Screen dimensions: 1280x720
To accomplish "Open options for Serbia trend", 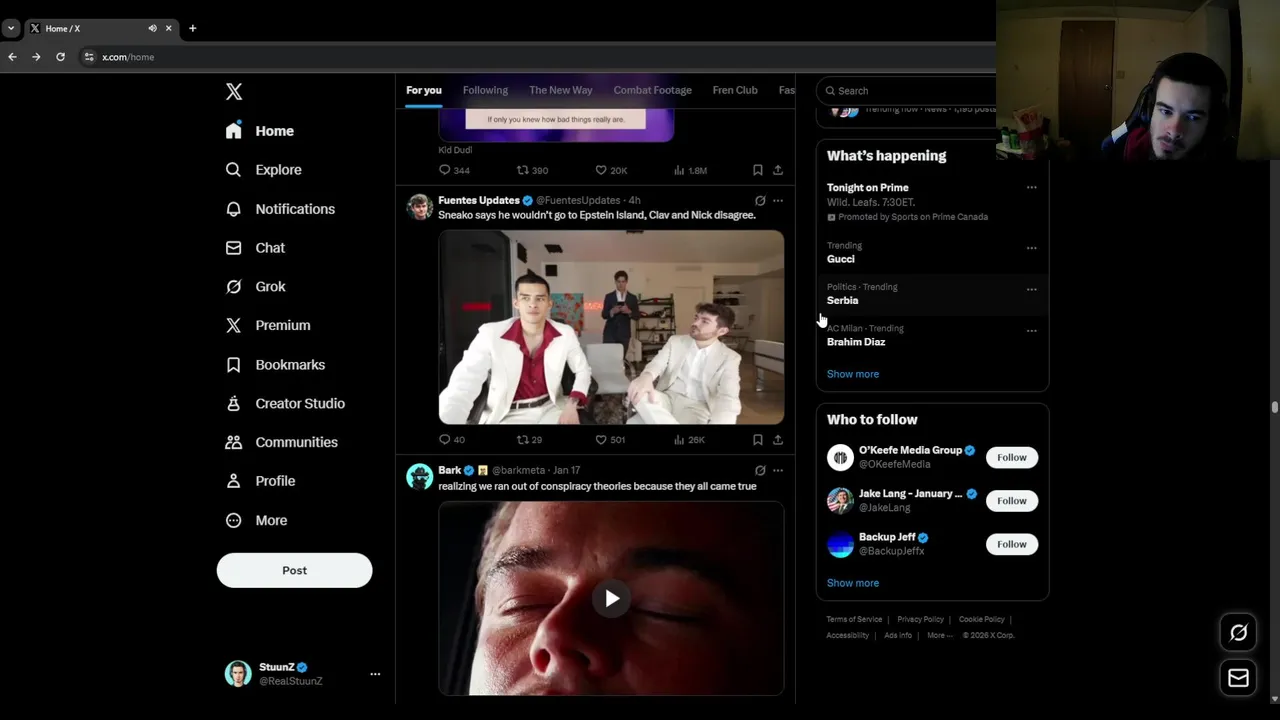I will (x=1031, y=289).
